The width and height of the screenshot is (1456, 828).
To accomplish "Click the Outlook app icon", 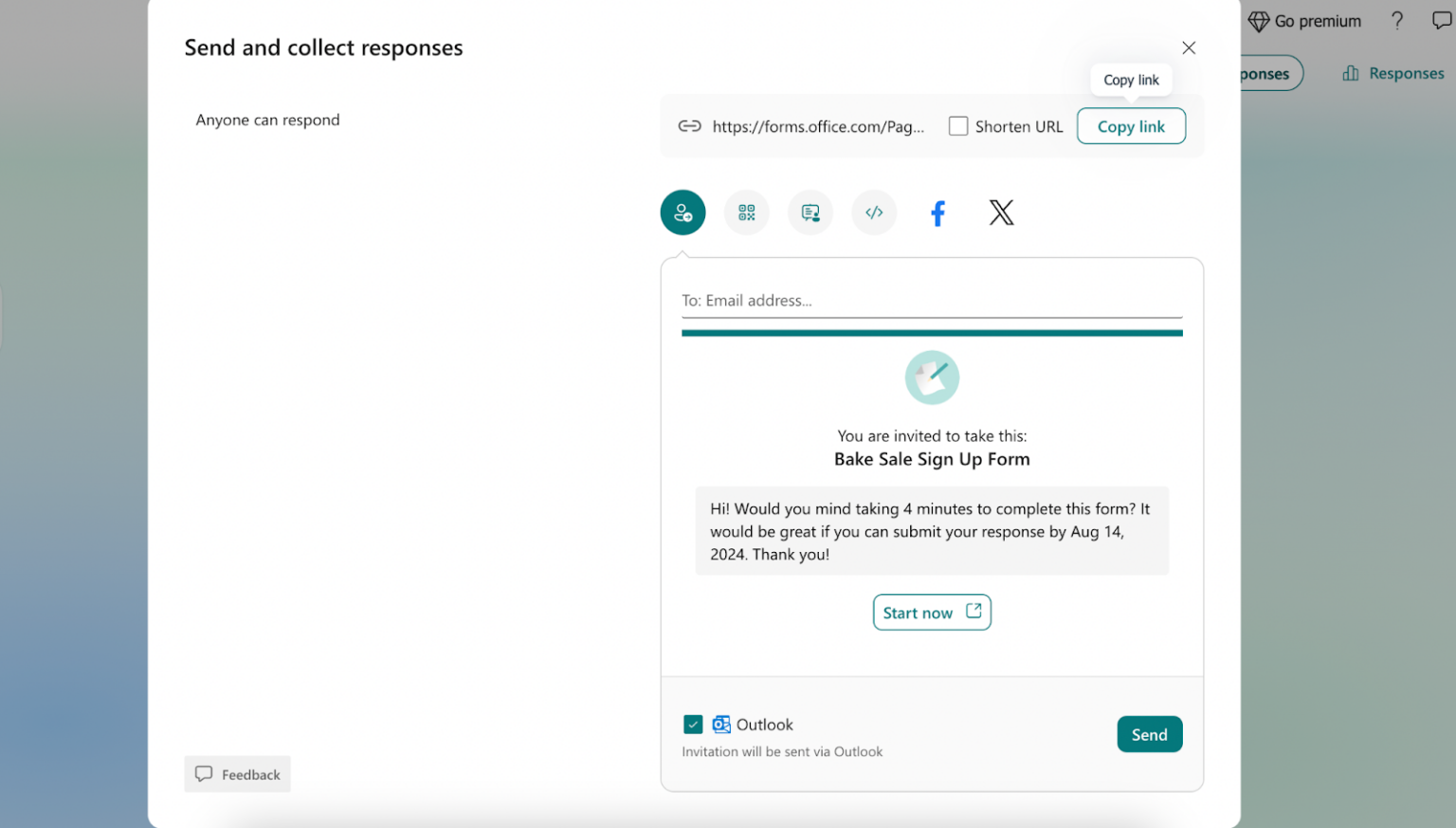I will pos(721,724).
